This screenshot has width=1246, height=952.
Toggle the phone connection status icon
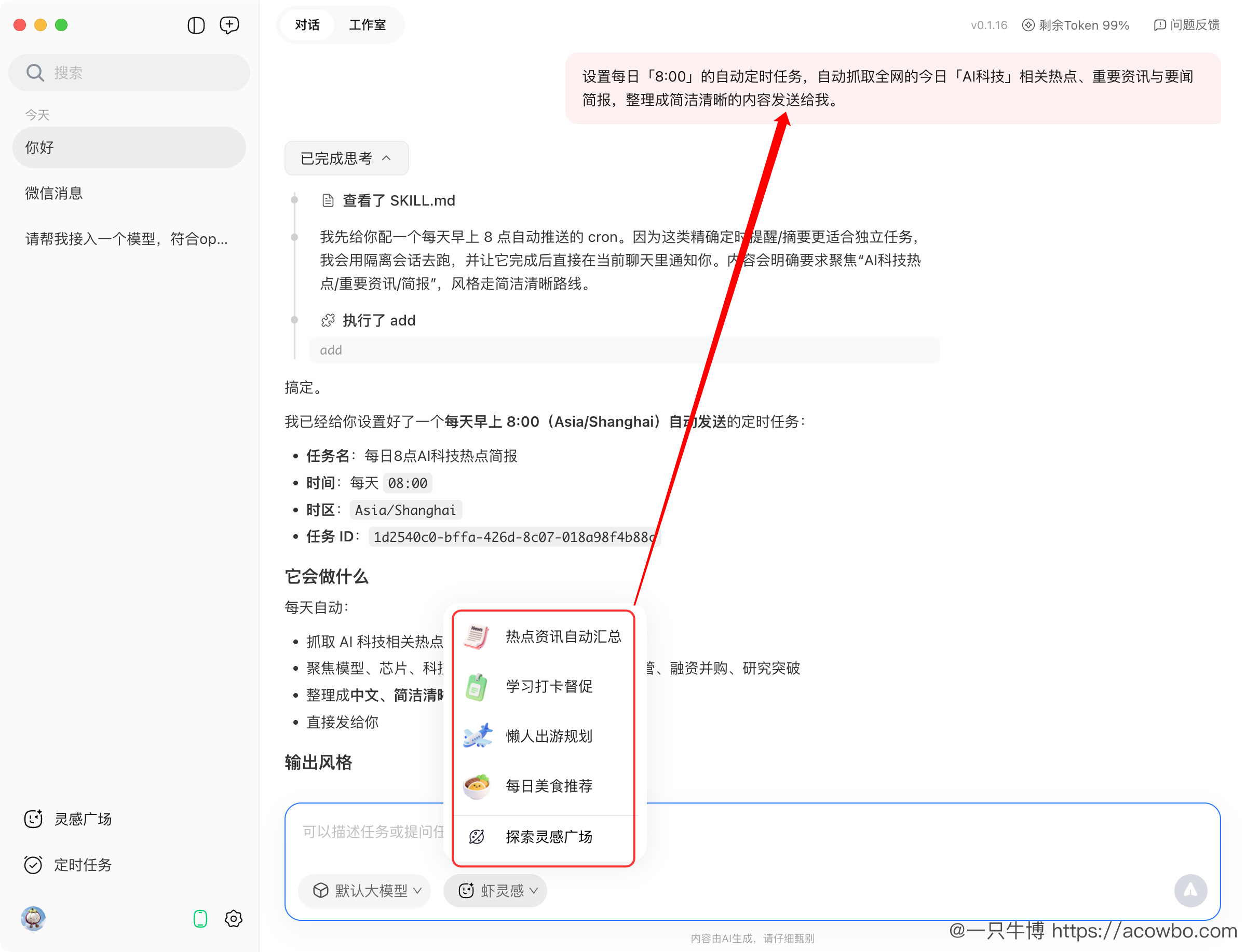199,919
